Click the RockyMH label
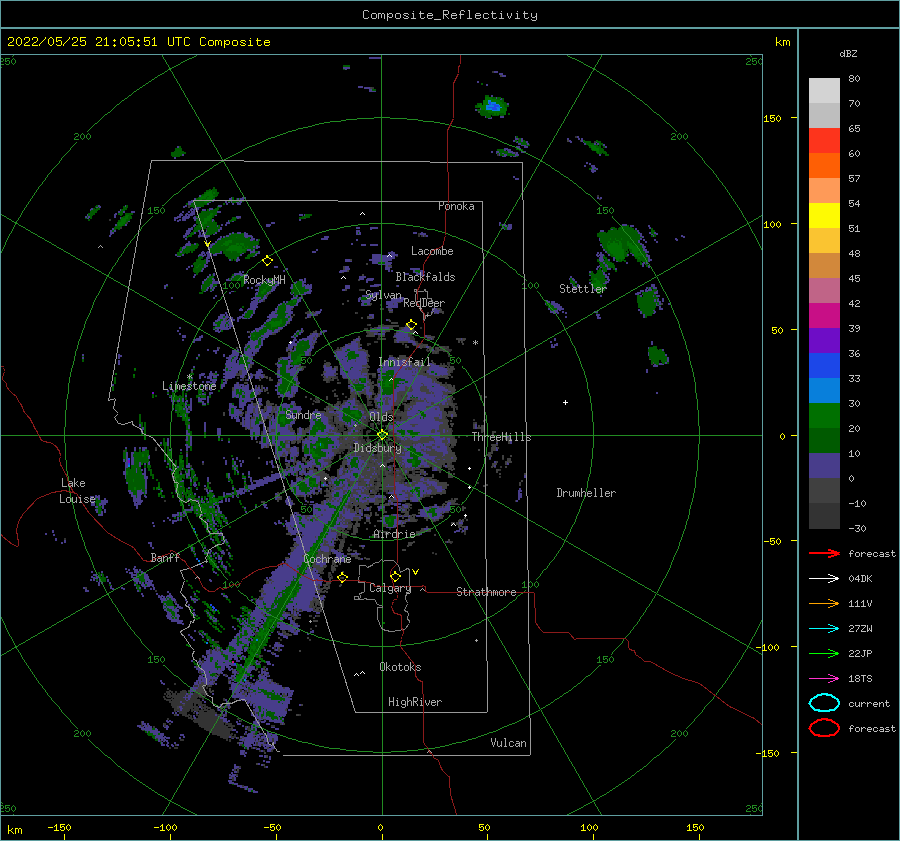The image size is (900, 841). [x=264, y=280]
